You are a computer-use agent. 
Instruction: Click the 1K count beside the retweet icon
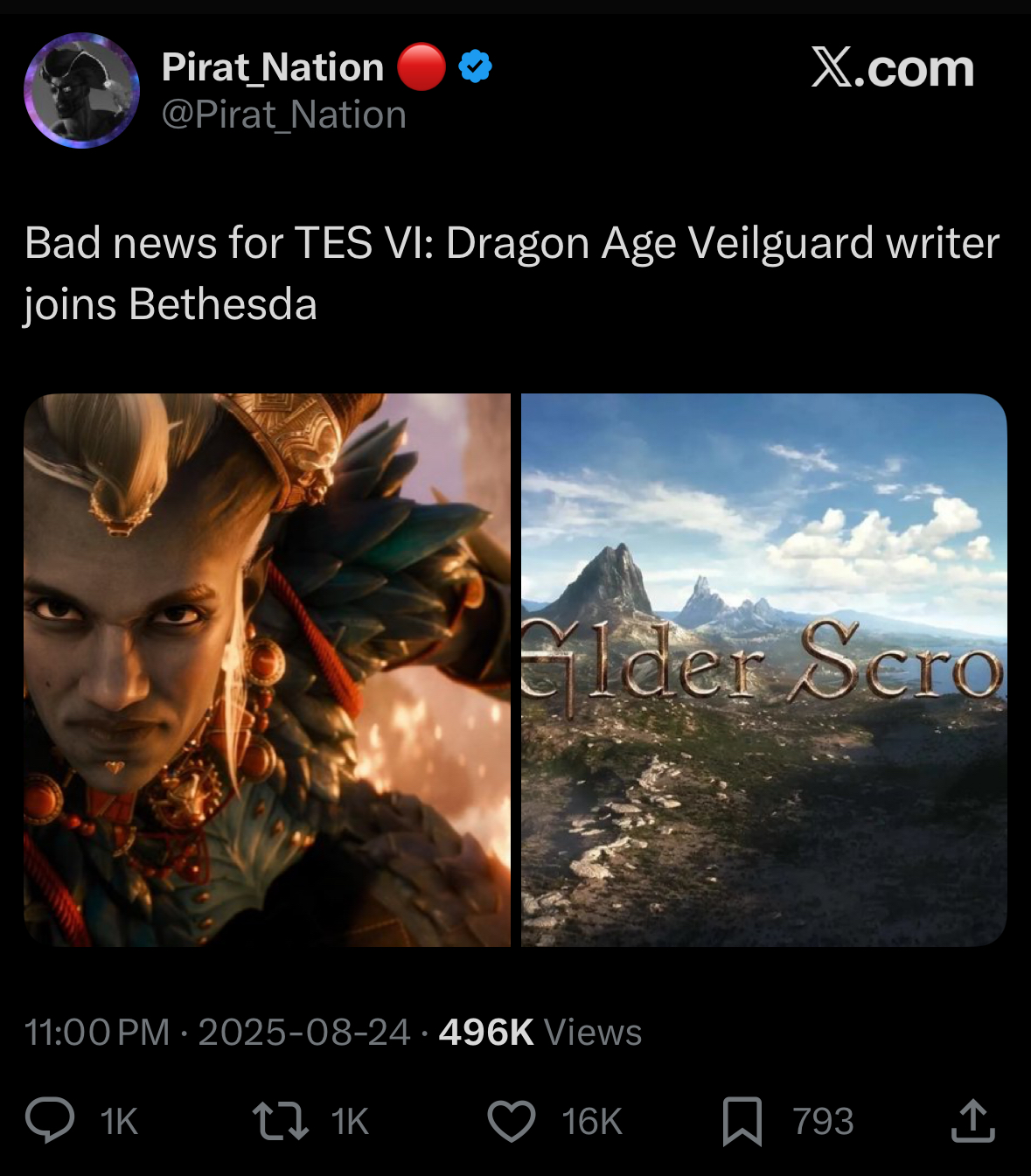pos(350,1122)
